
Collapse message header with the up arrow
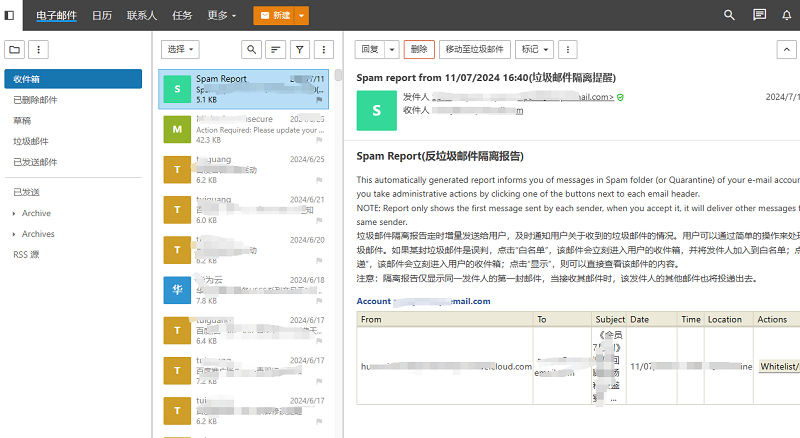(786, 50)
